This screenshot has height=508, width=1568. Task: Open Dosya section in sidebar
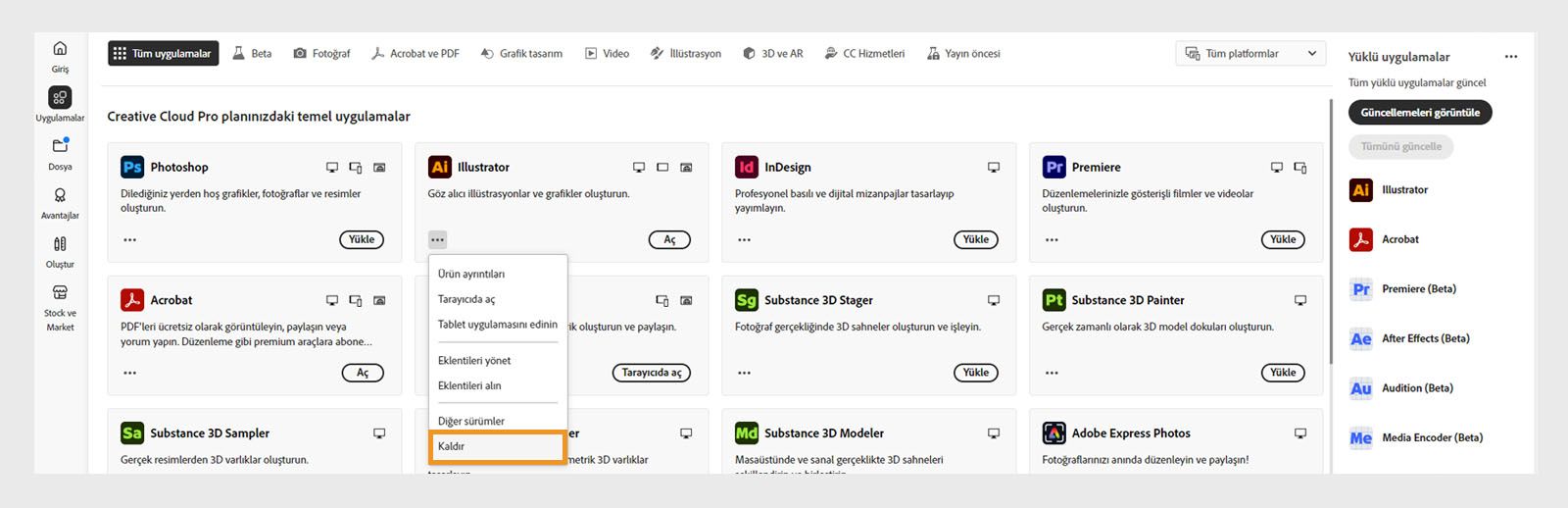[60, 154]
